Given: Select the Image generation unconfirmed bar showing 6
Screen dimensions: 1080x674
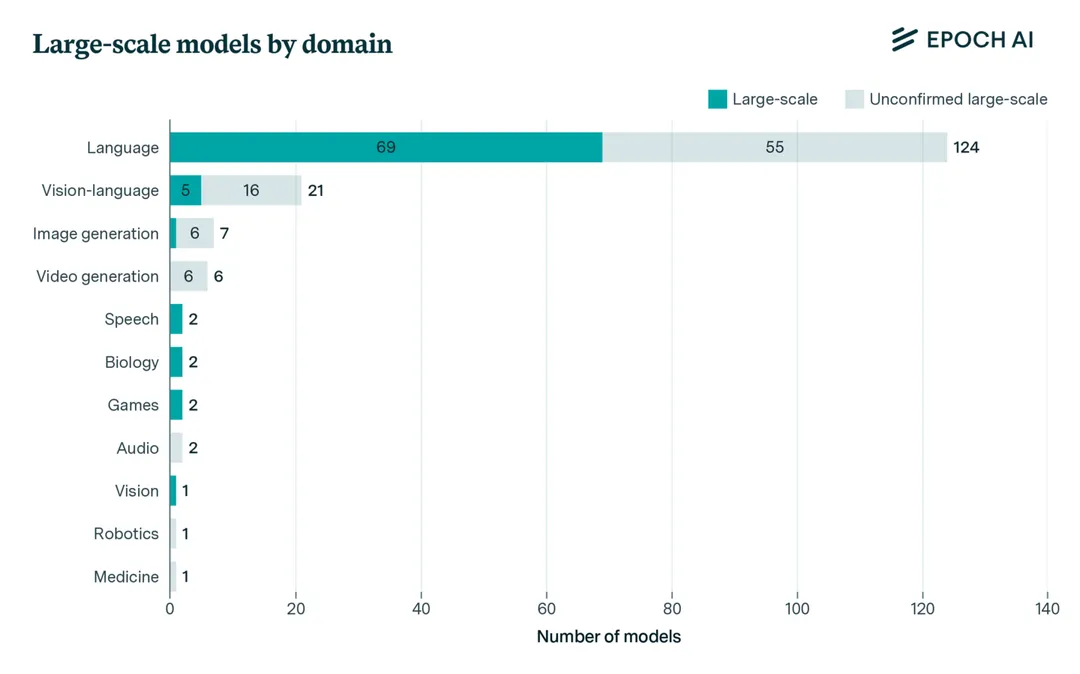Looking at the screenshot, I should coord(195,233).
